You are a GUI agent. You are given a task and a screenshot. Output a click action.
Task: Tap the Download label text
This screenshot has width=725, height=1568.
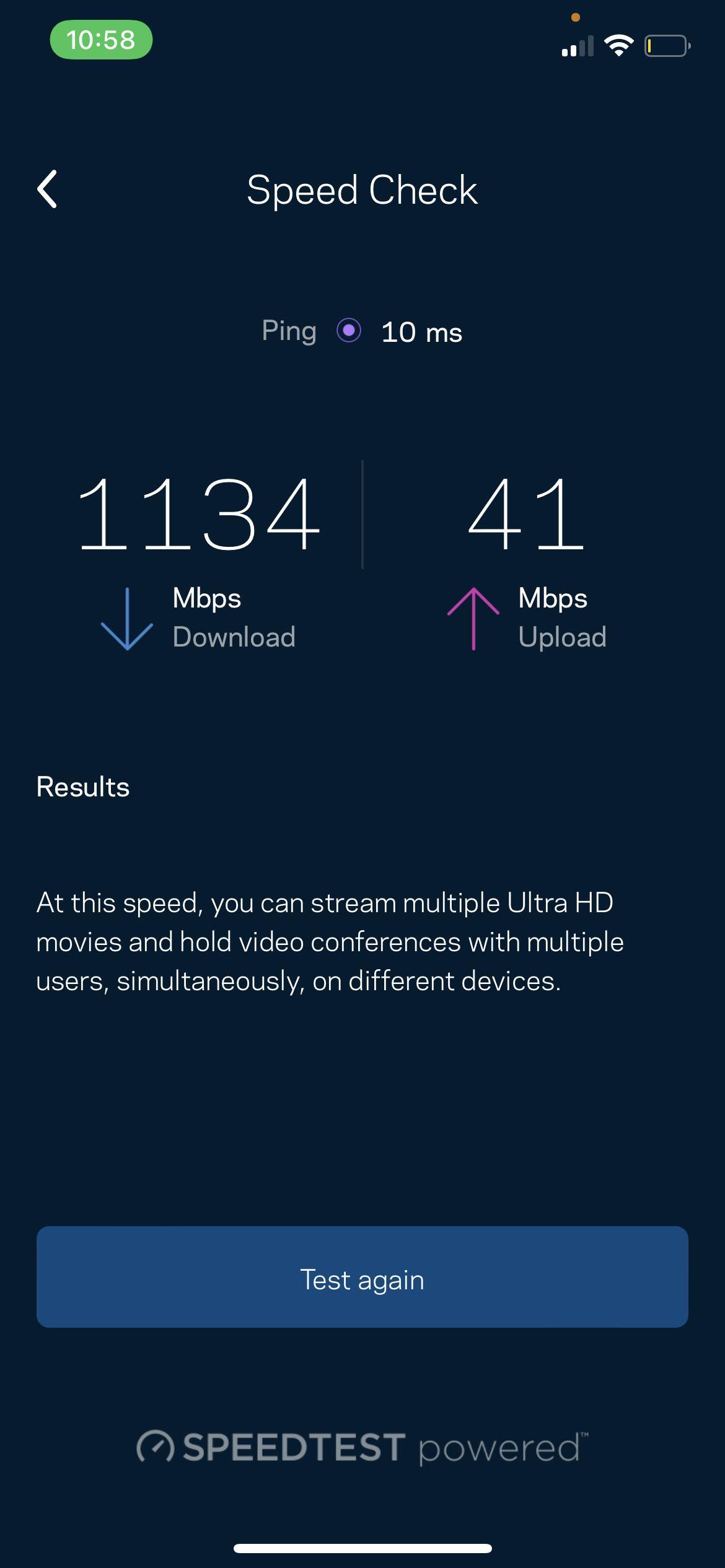pyautogui.click(x=234, y=637)
